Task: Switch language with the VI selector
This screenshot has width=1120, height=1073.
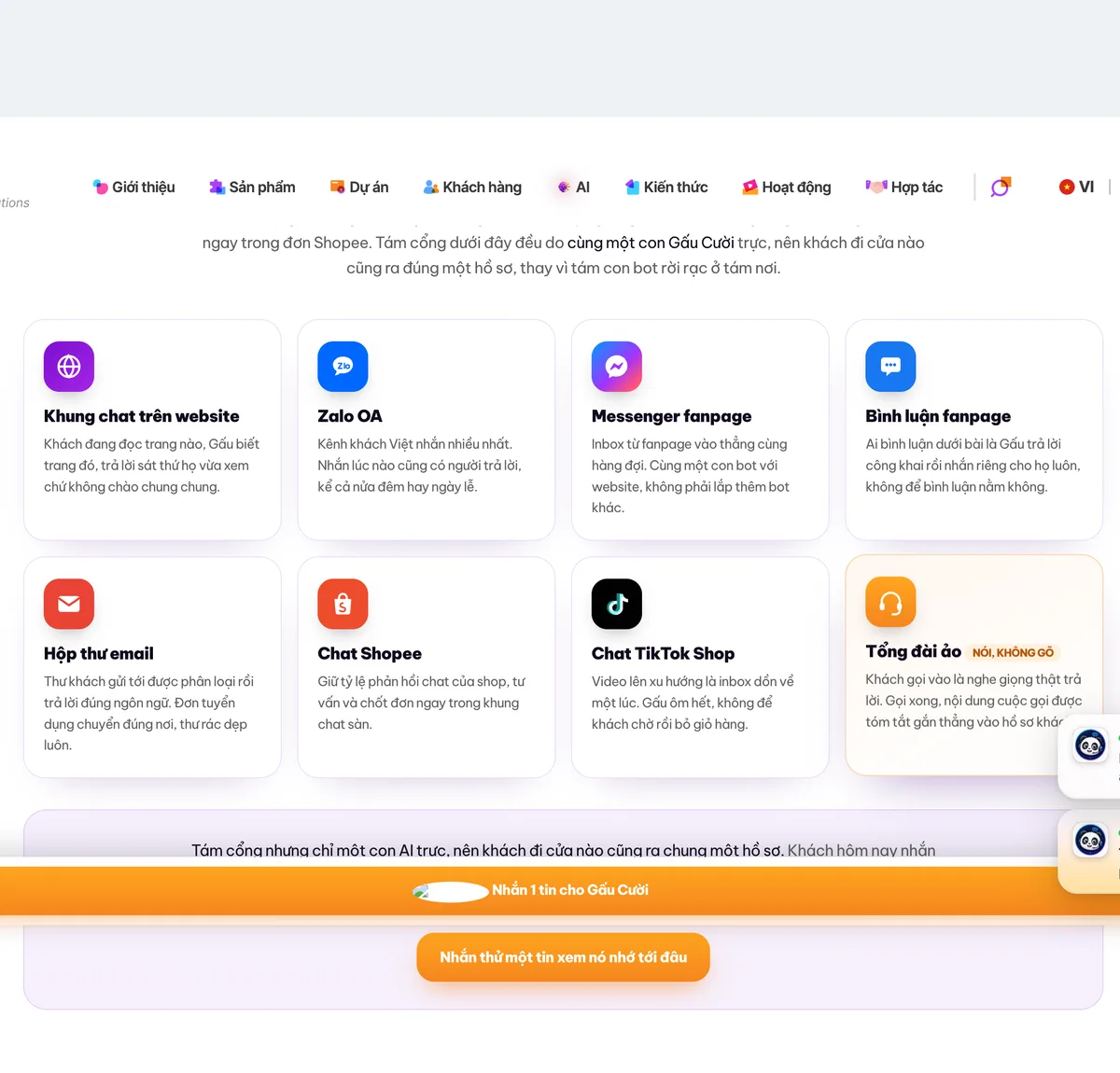Action: 1076,187
